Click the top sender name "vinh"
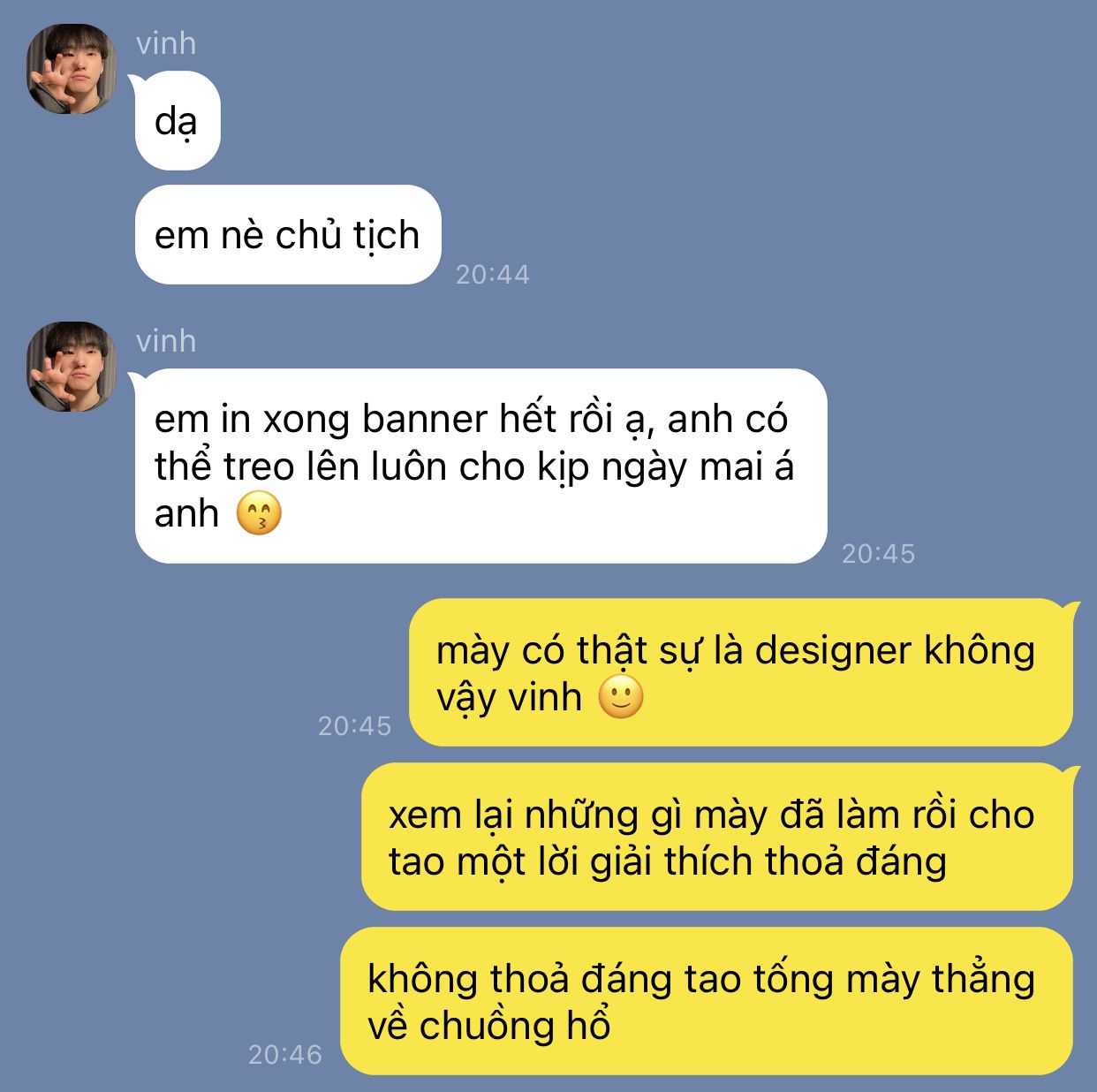 tap(166, 43)
